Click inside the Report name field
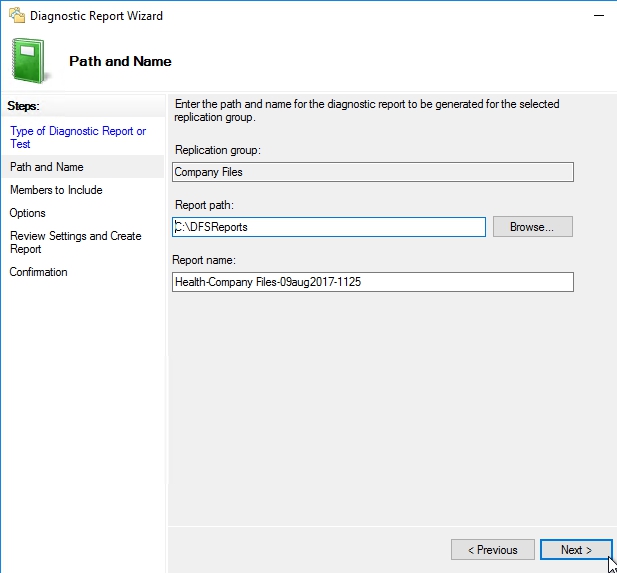The width and height of the screenshot is (617, 573). tap(373, 282)
